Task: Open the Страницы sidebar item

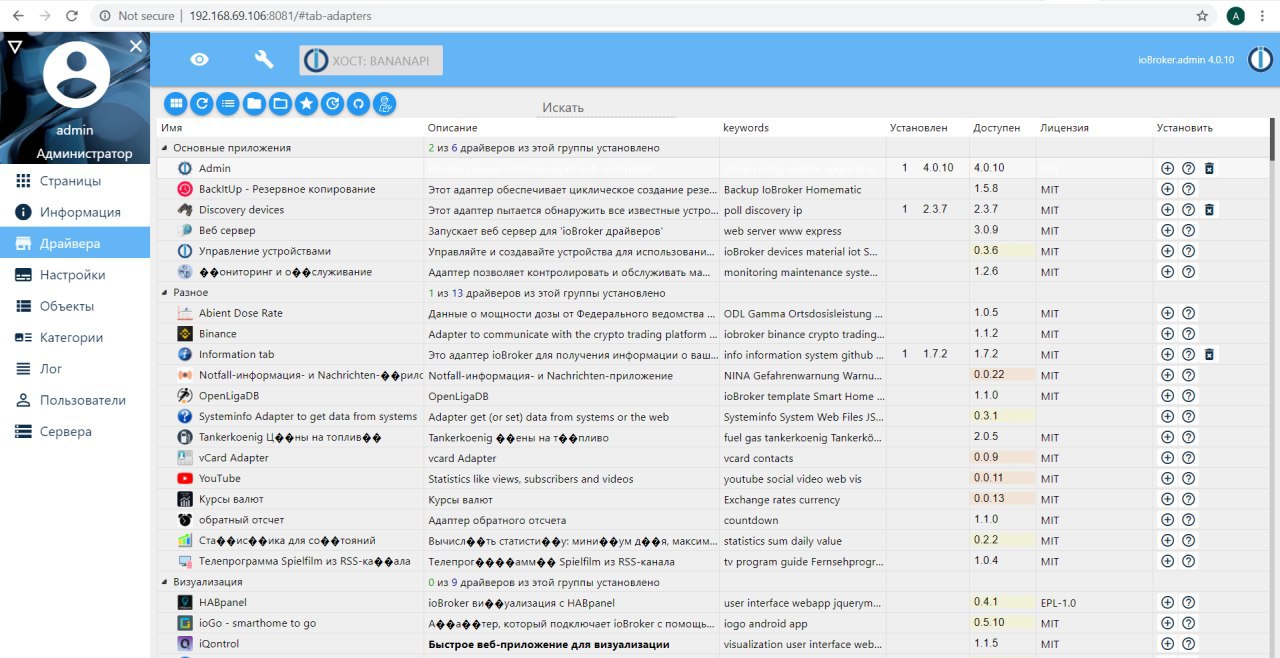Action: [x=75, y=181]
